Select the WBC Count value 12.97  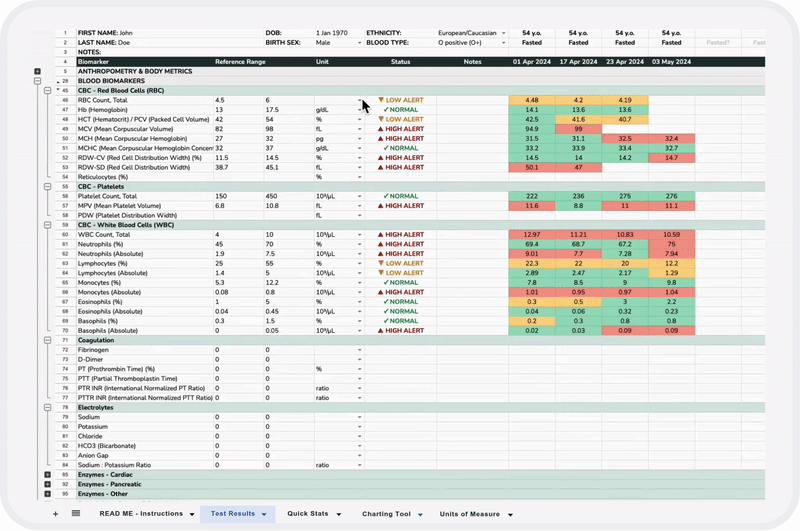[532, 235]
